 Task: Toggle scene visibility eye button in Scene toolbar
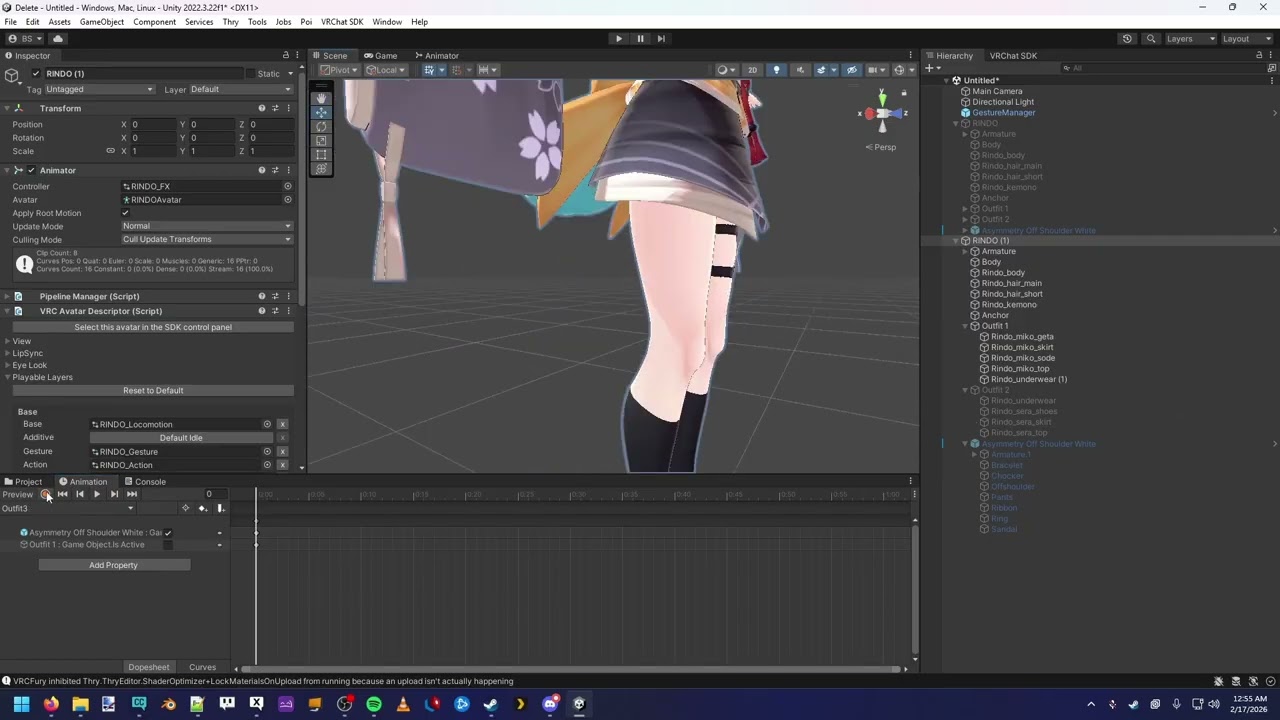[x=852, y=70]
